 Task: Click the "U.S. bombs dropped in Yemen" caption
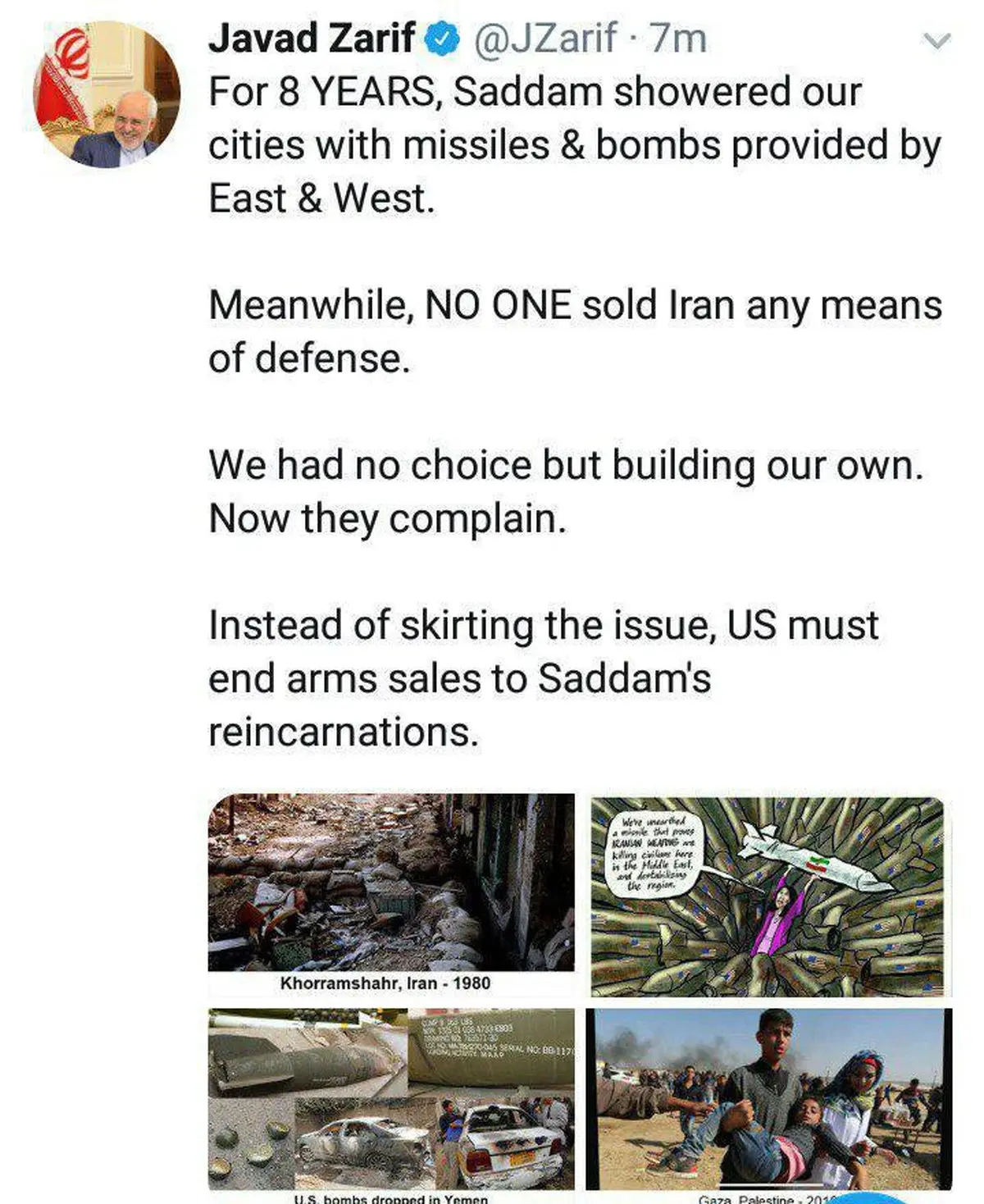[x=391, y=1198]
